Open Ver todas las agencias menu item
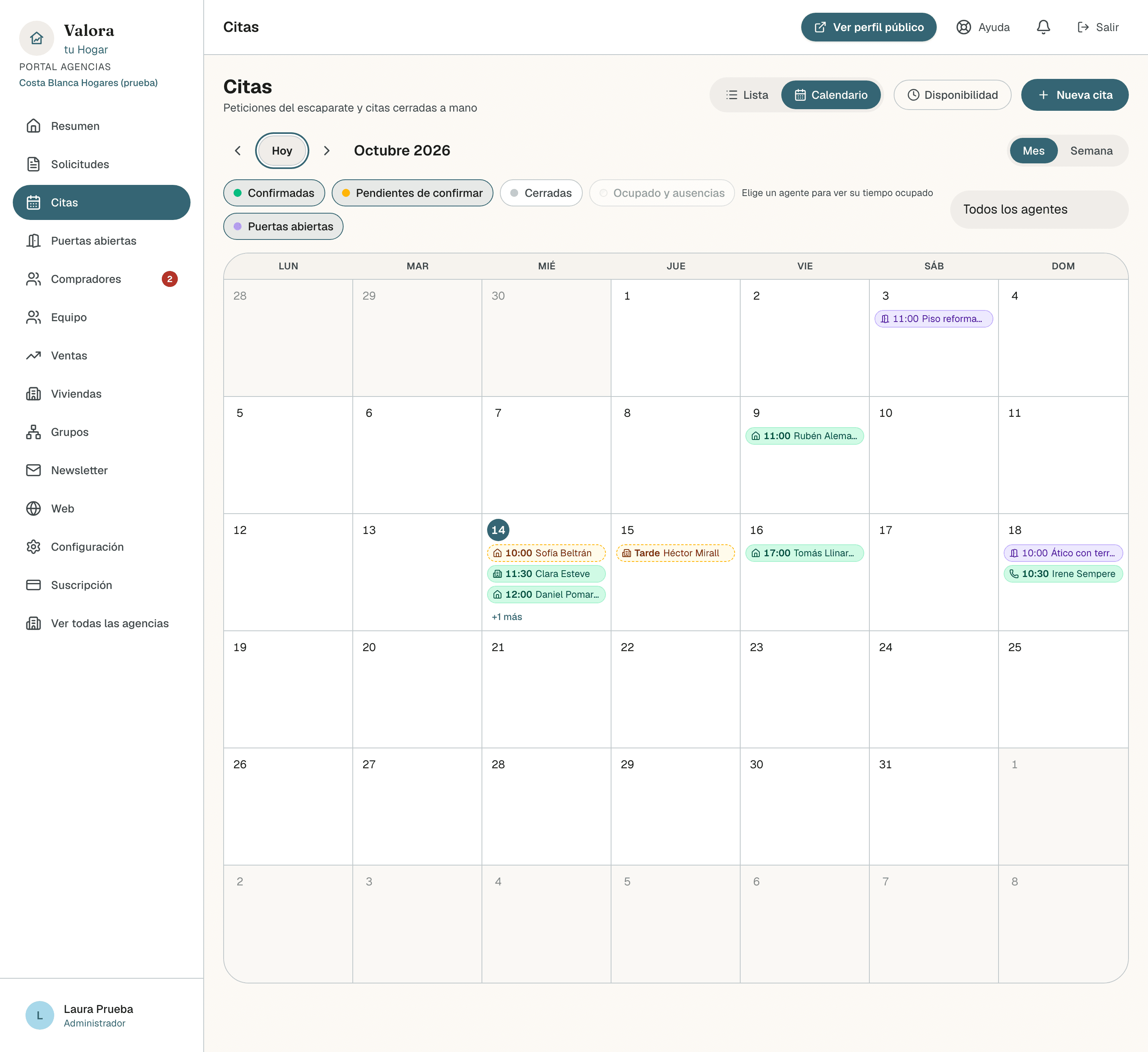Screen dimensions: 1148x1052 point(101,623)
